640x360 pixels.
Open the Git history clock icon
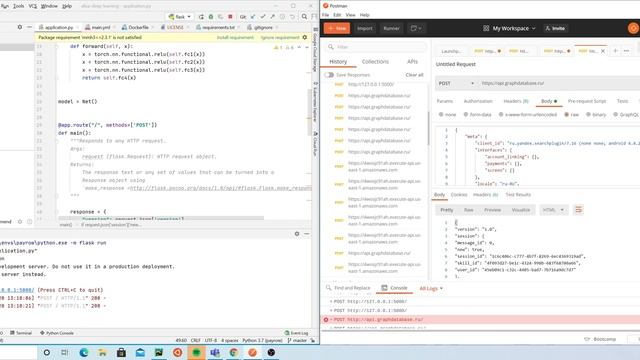[x=282, y=17]
